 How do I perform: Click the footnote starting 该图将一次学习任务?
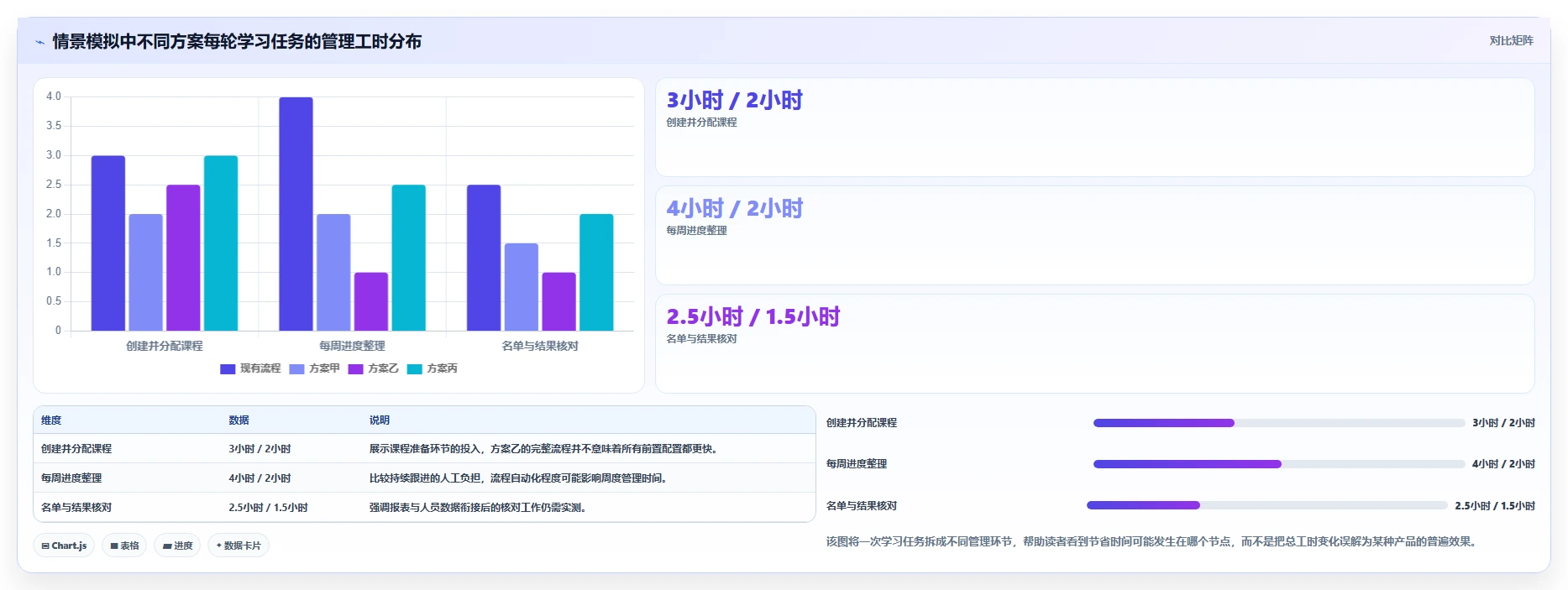pyautogui.click(x=1151, y=542)
